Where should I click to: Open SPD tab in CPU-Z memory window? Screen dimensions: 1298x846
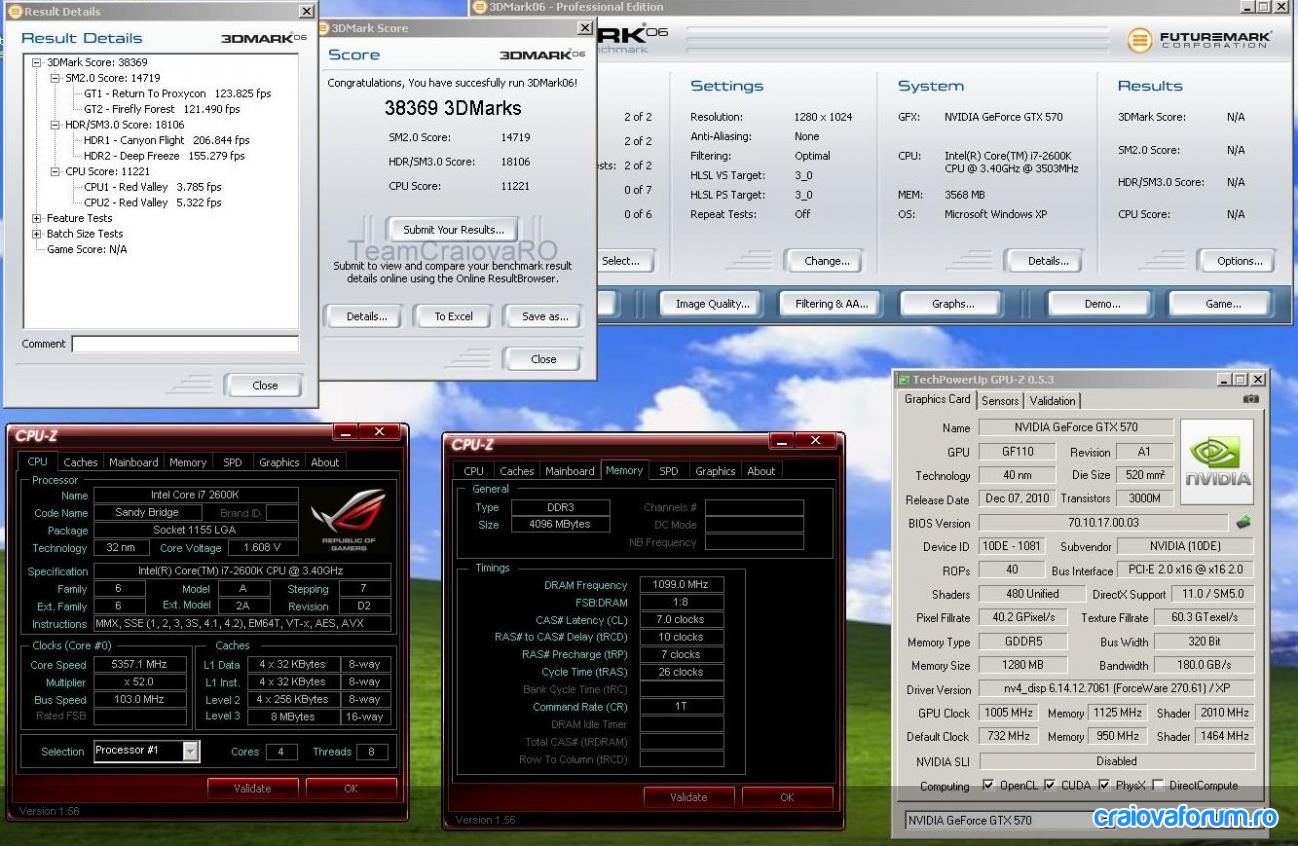click(x=668, y=471)
